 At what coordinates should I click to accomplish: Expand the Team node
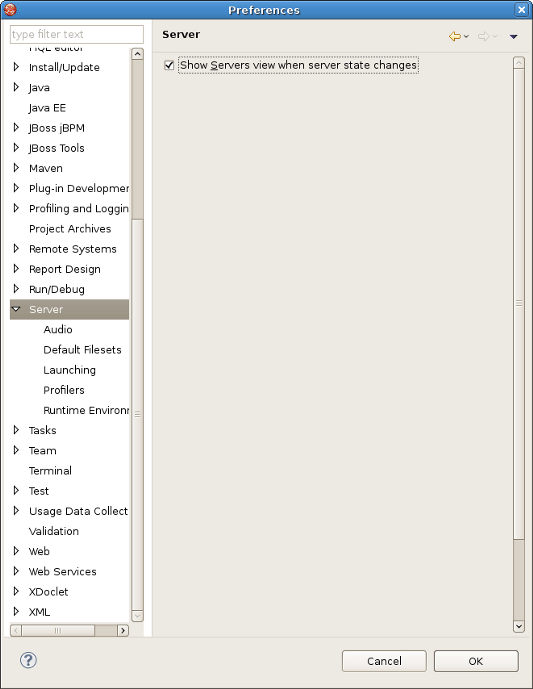click(16, 450)
